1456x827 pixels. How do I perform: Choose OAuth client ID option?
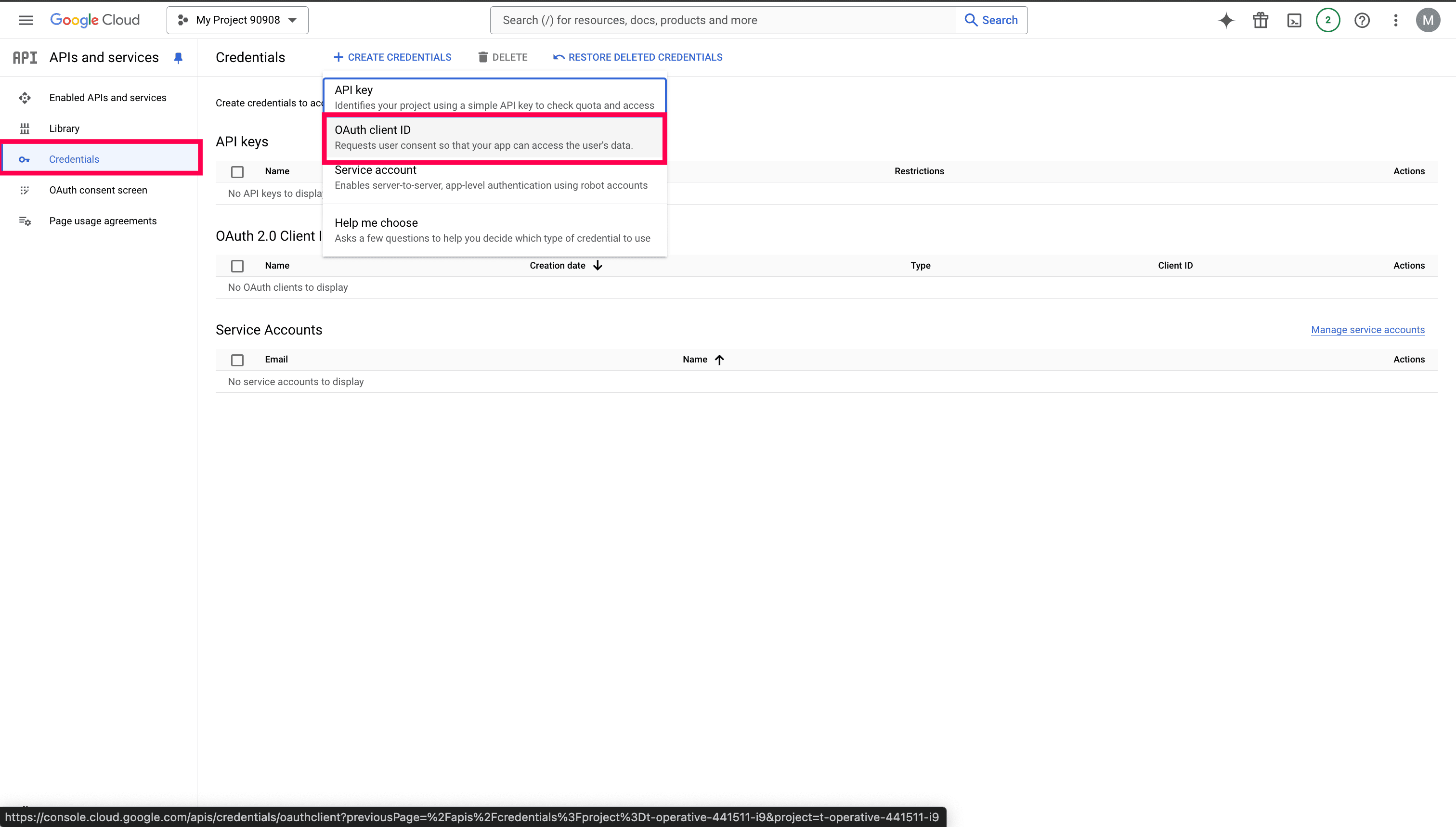(x=494, y=138)
